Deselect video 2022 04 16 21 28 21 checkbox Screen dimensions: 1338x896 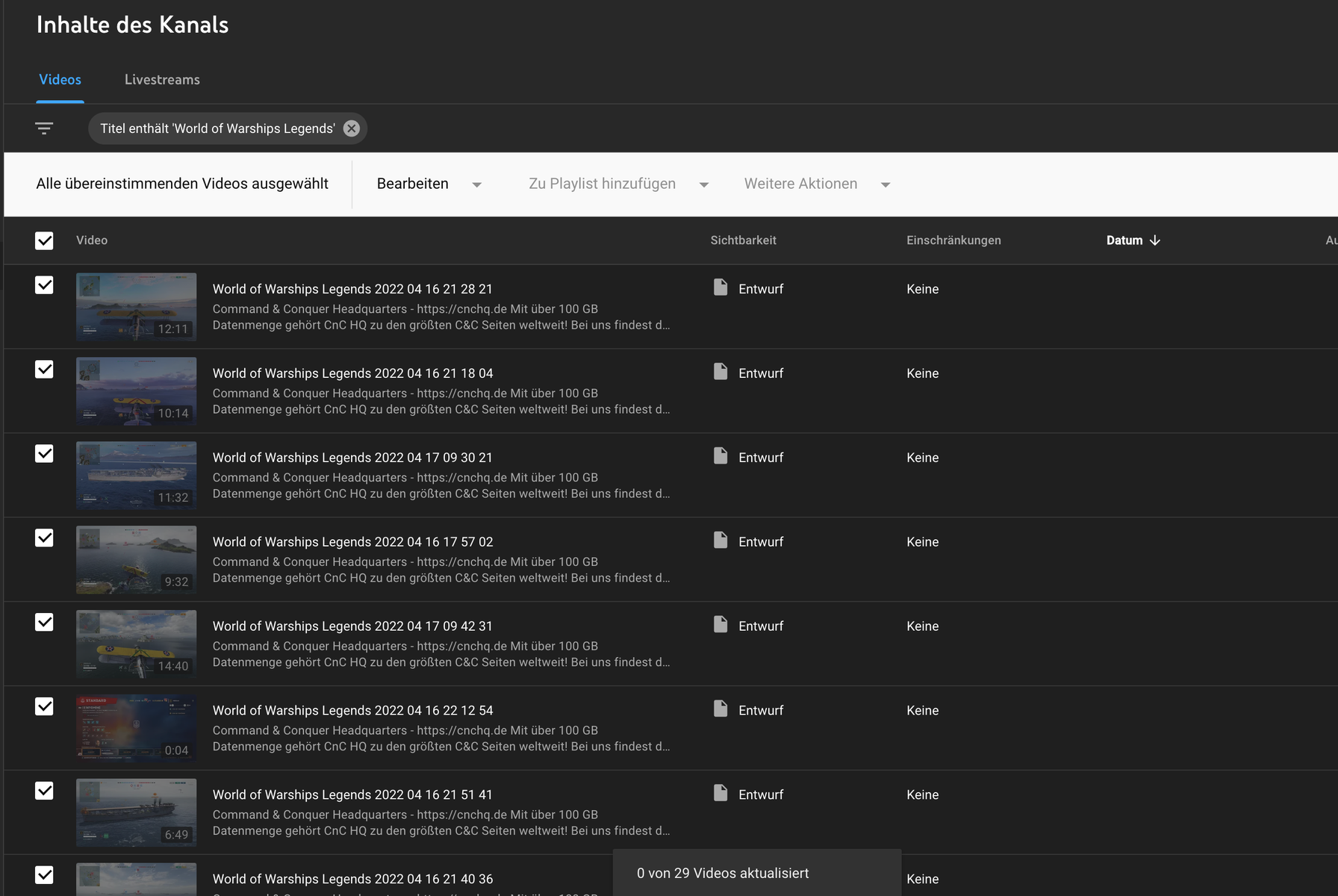point(44,285)
